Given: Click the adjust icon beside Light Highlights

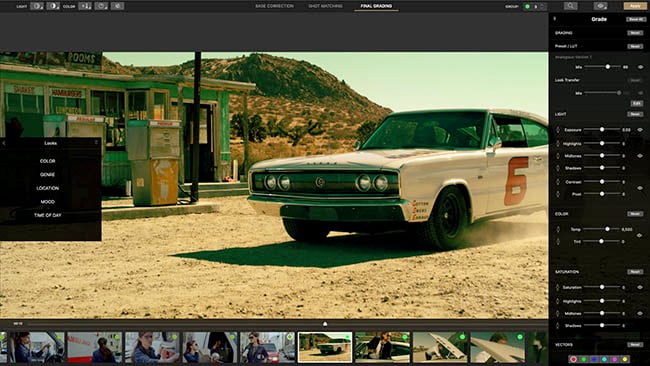Looking at the screenshot, I should [x=558, y=143].
